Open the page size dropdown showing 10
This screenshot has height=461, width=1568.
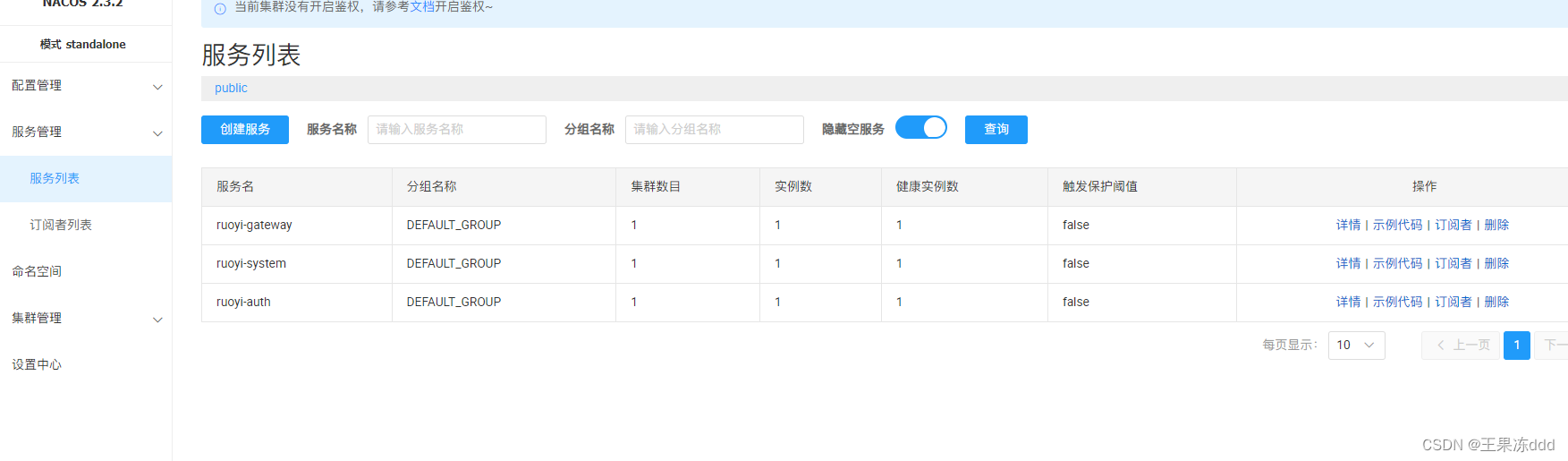click(x=1356, y=345)
